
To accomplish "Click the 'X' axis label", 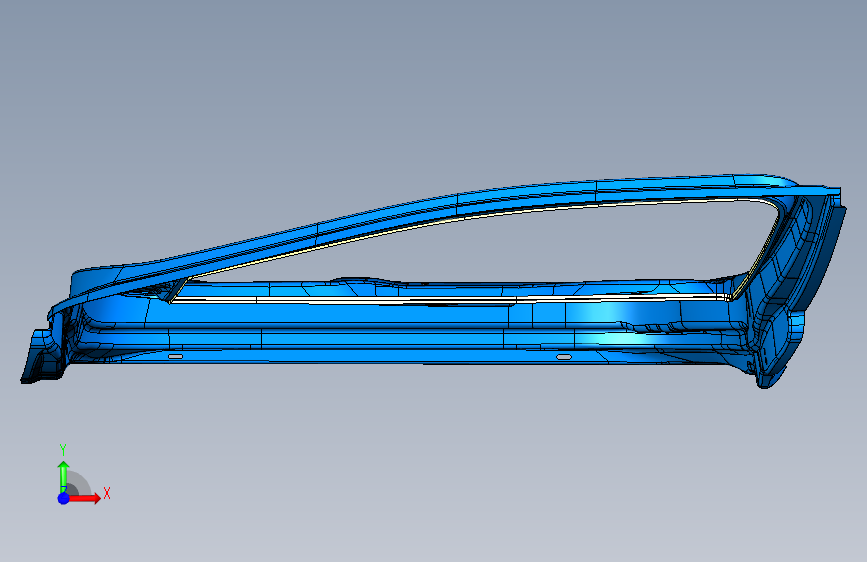I will (107, 493).
